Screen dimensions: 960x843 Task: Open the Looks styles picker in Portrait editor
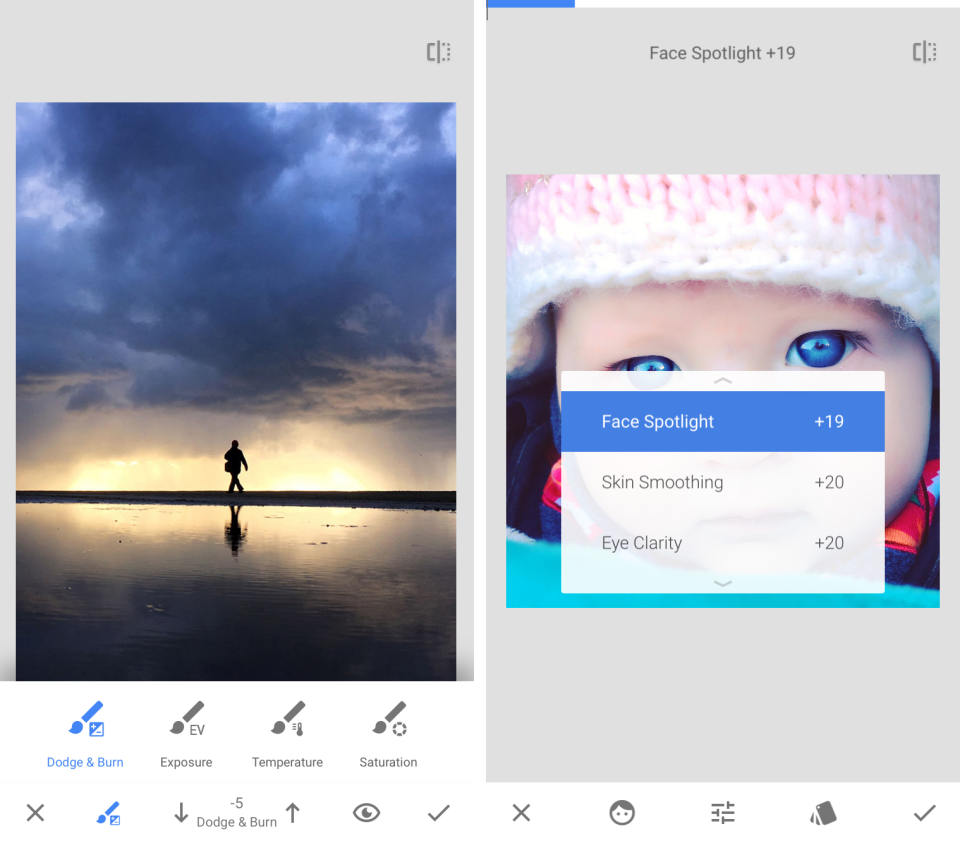click(x=822, y=813)
